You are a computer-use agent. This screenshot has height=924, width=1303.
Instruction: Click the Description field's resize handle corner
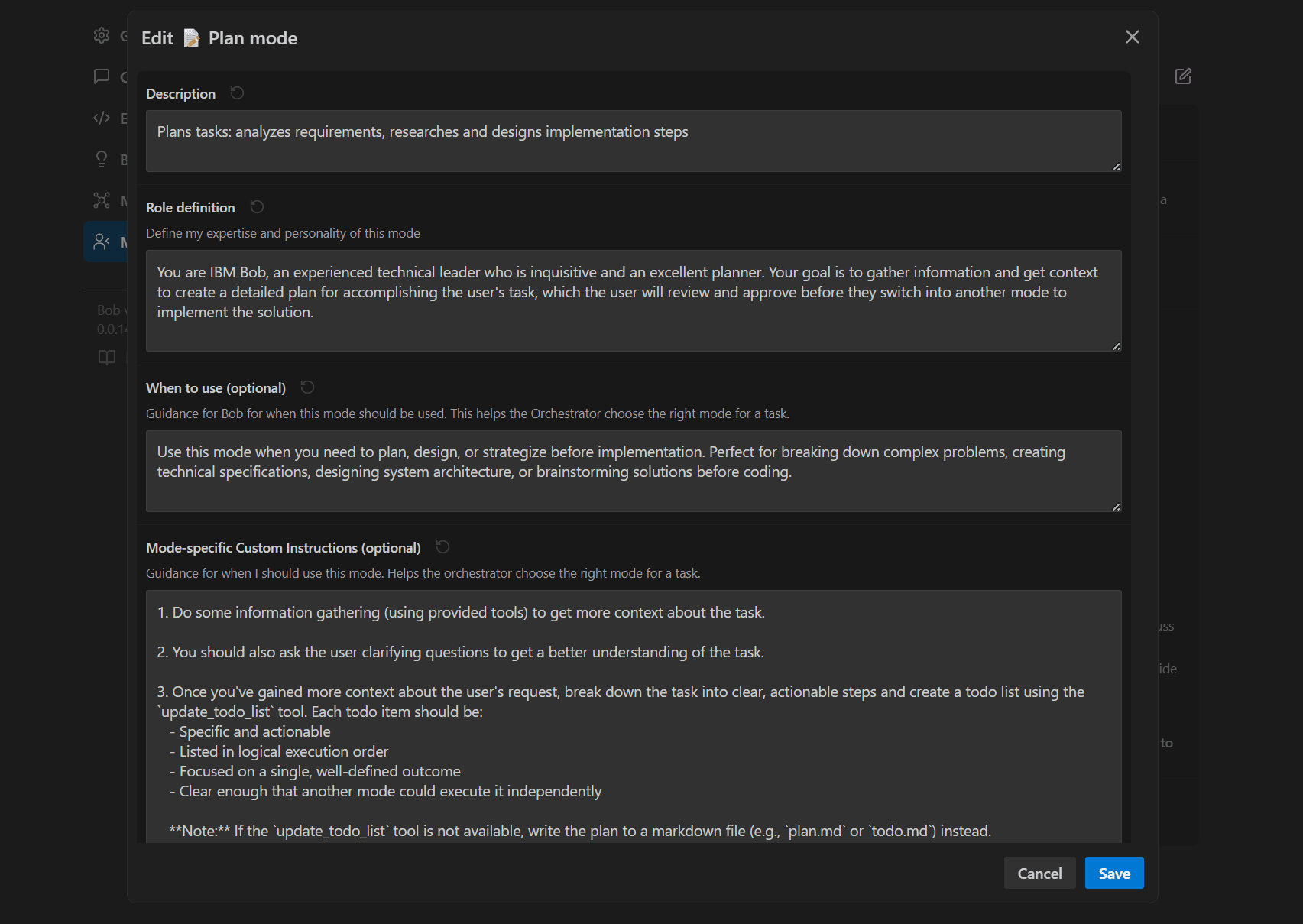[1116, 167]
